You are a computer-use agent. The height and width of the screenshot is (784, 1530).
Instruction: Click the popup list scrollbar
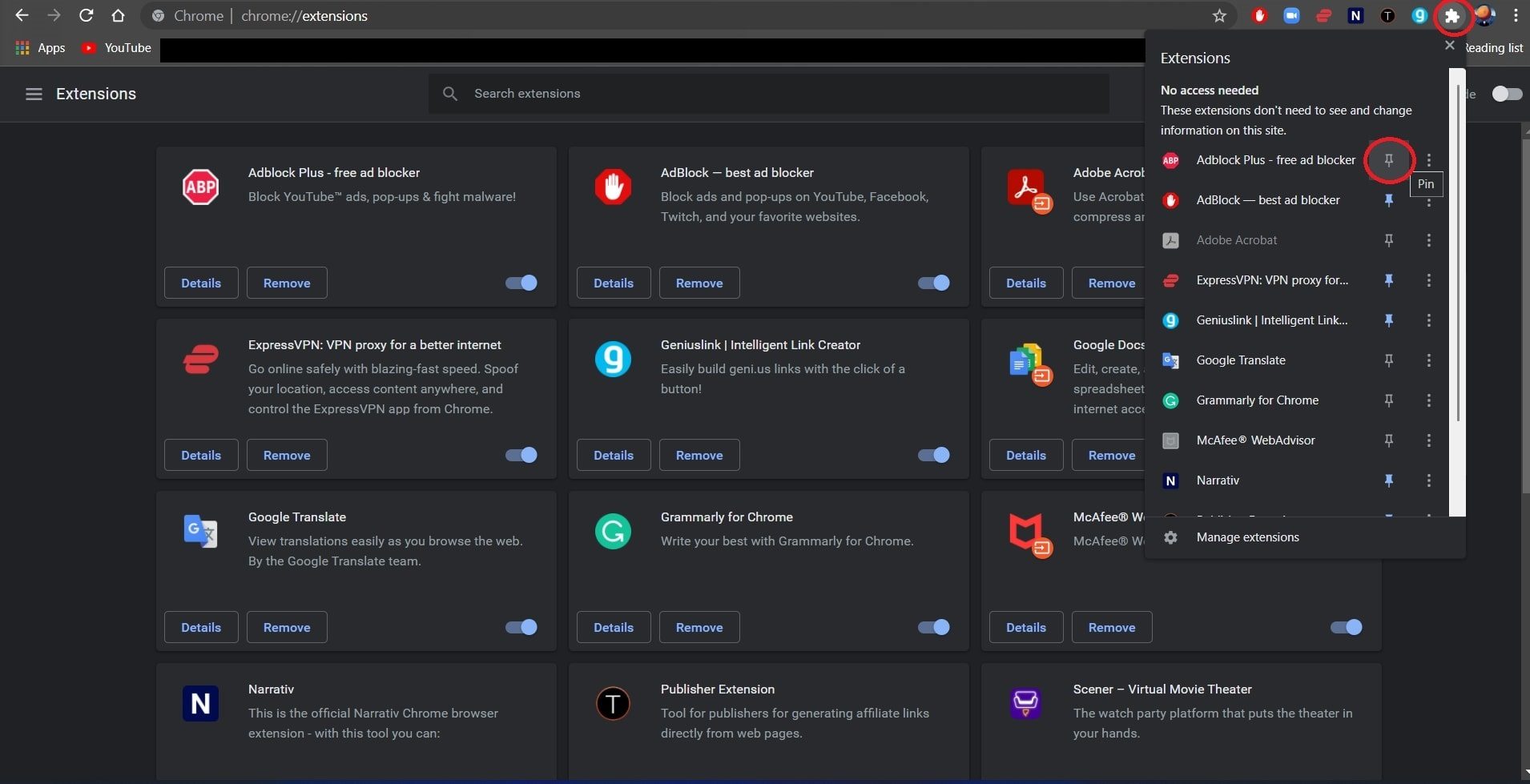tap(1458, 252)
